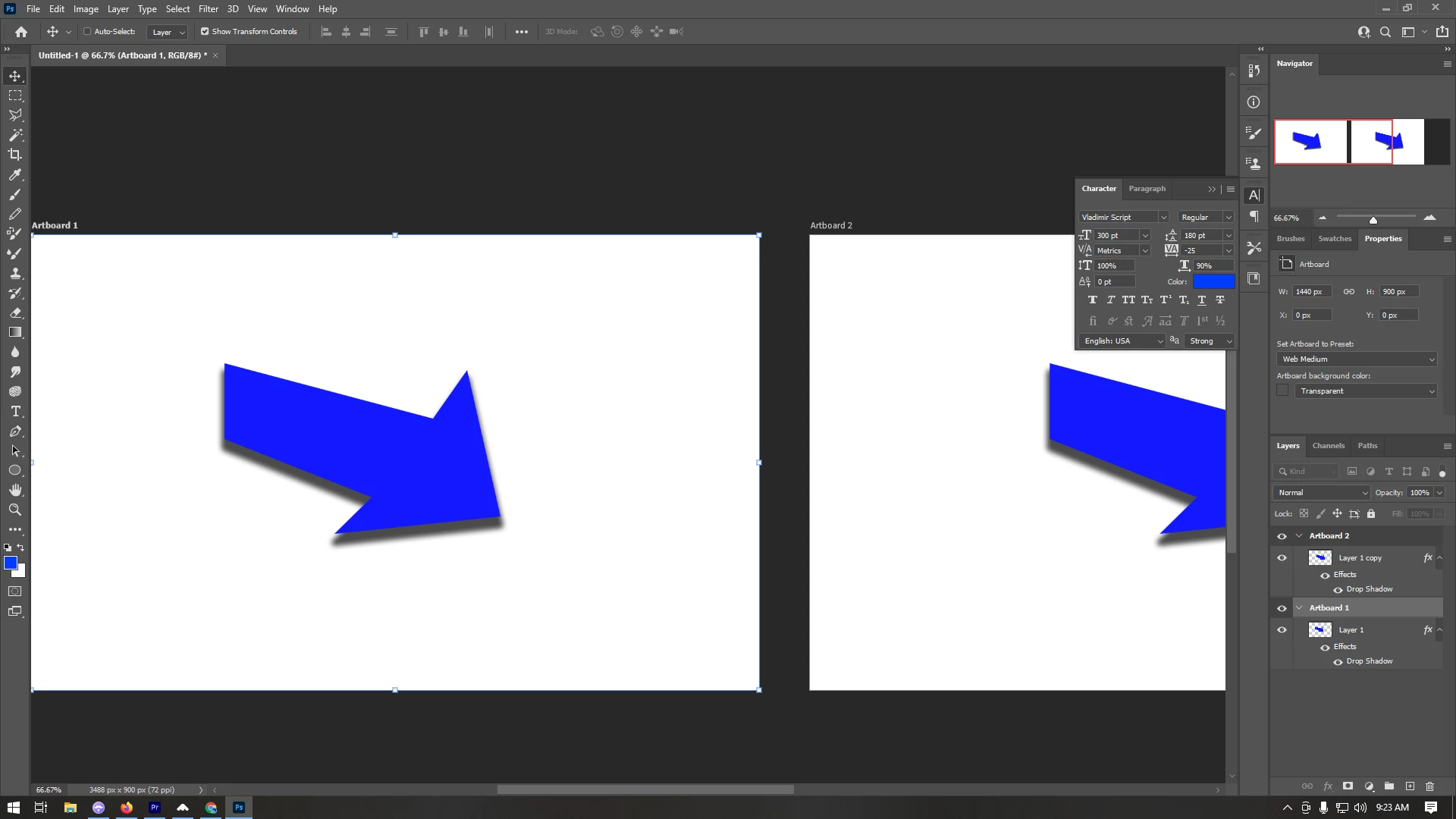Click the Artboard 2 canvas label
Screen dimensions: 1456x819
831,225
